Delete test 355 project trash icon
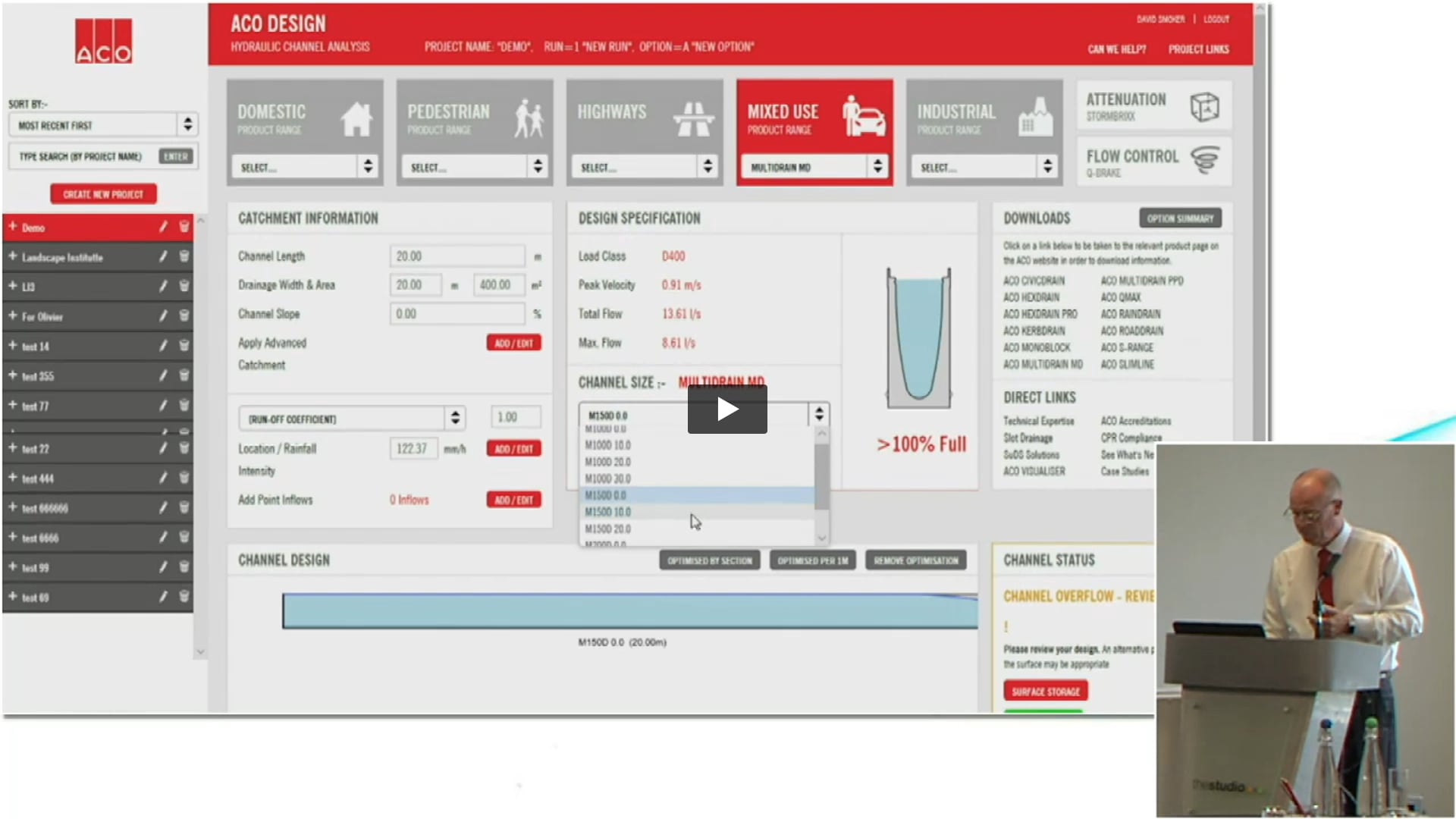The width and height of the screenshot is (1456, 819). tap(184, 376)
